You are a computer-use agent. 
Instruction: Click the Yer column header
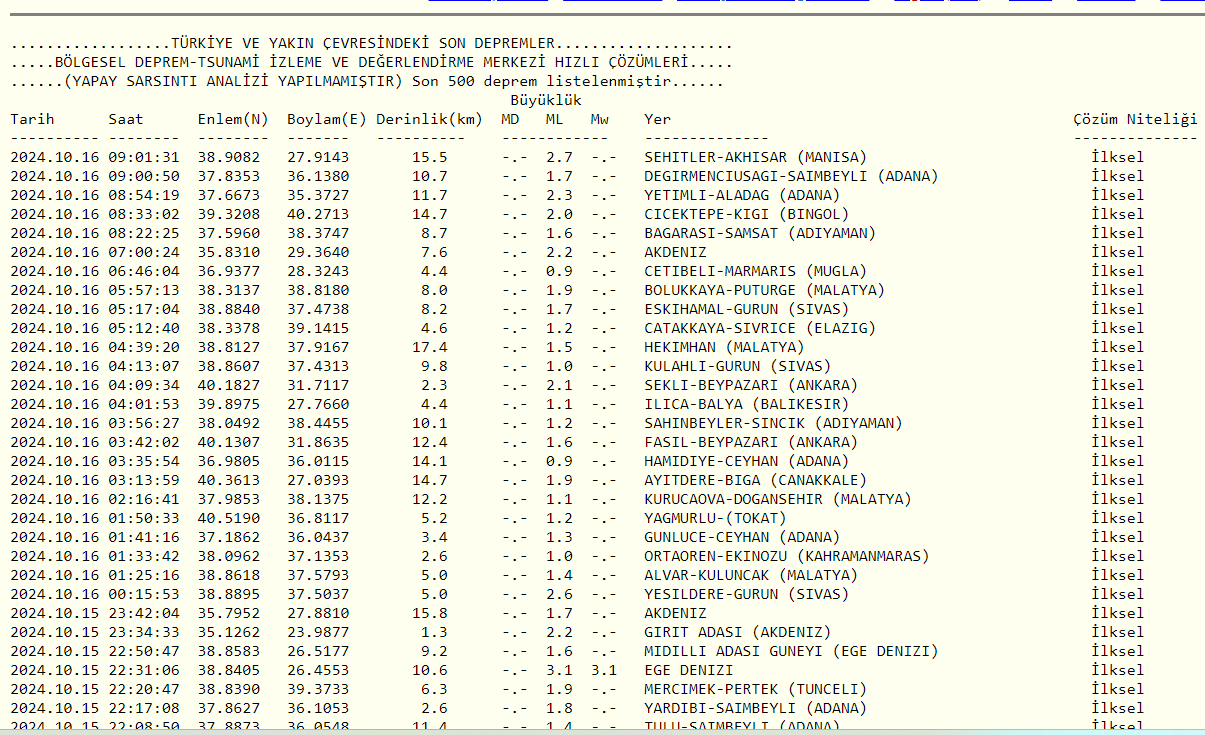pos(658,119)
